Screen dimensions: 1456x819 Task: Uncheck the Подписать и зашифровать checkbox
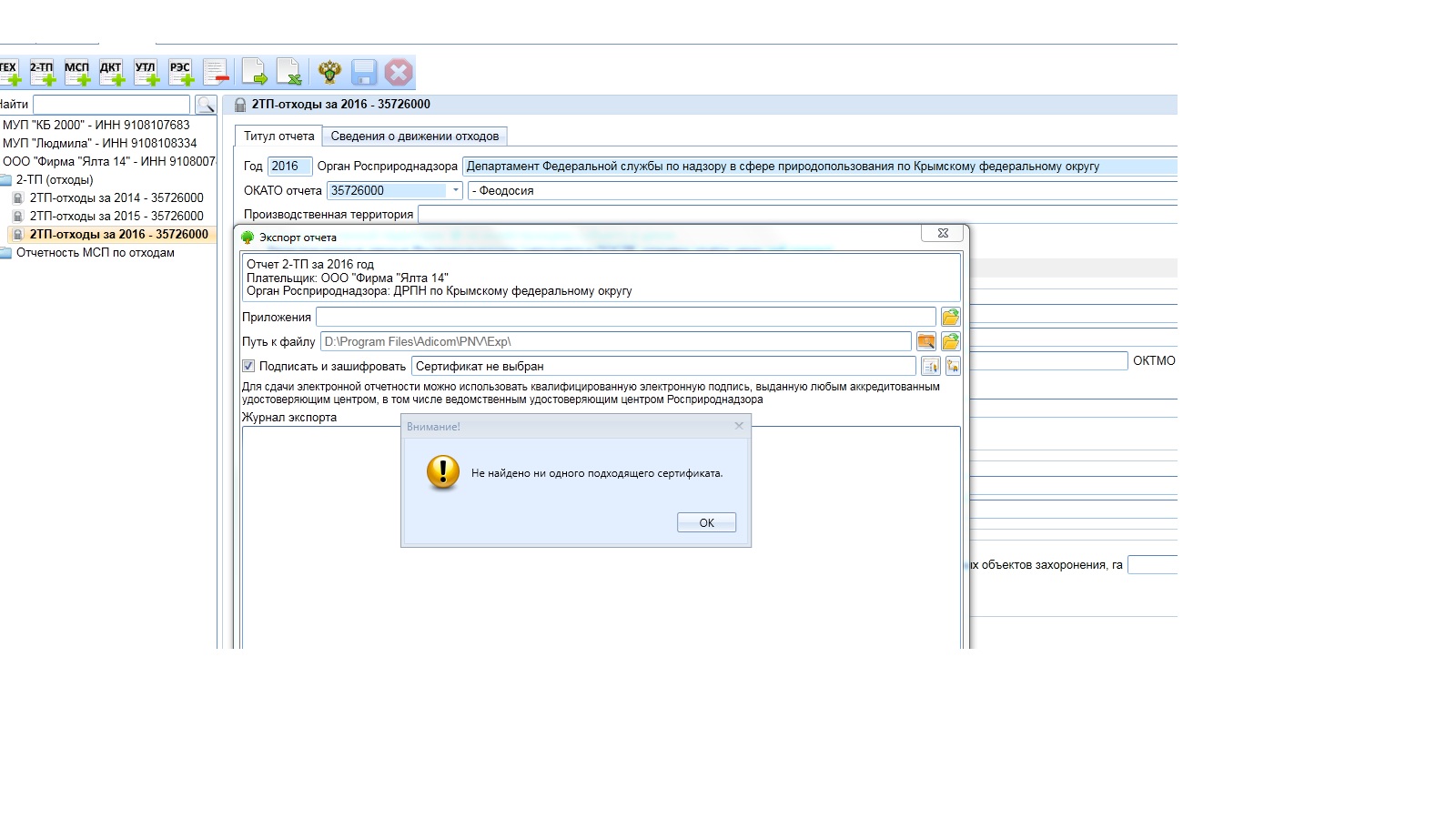pos(248,366)
